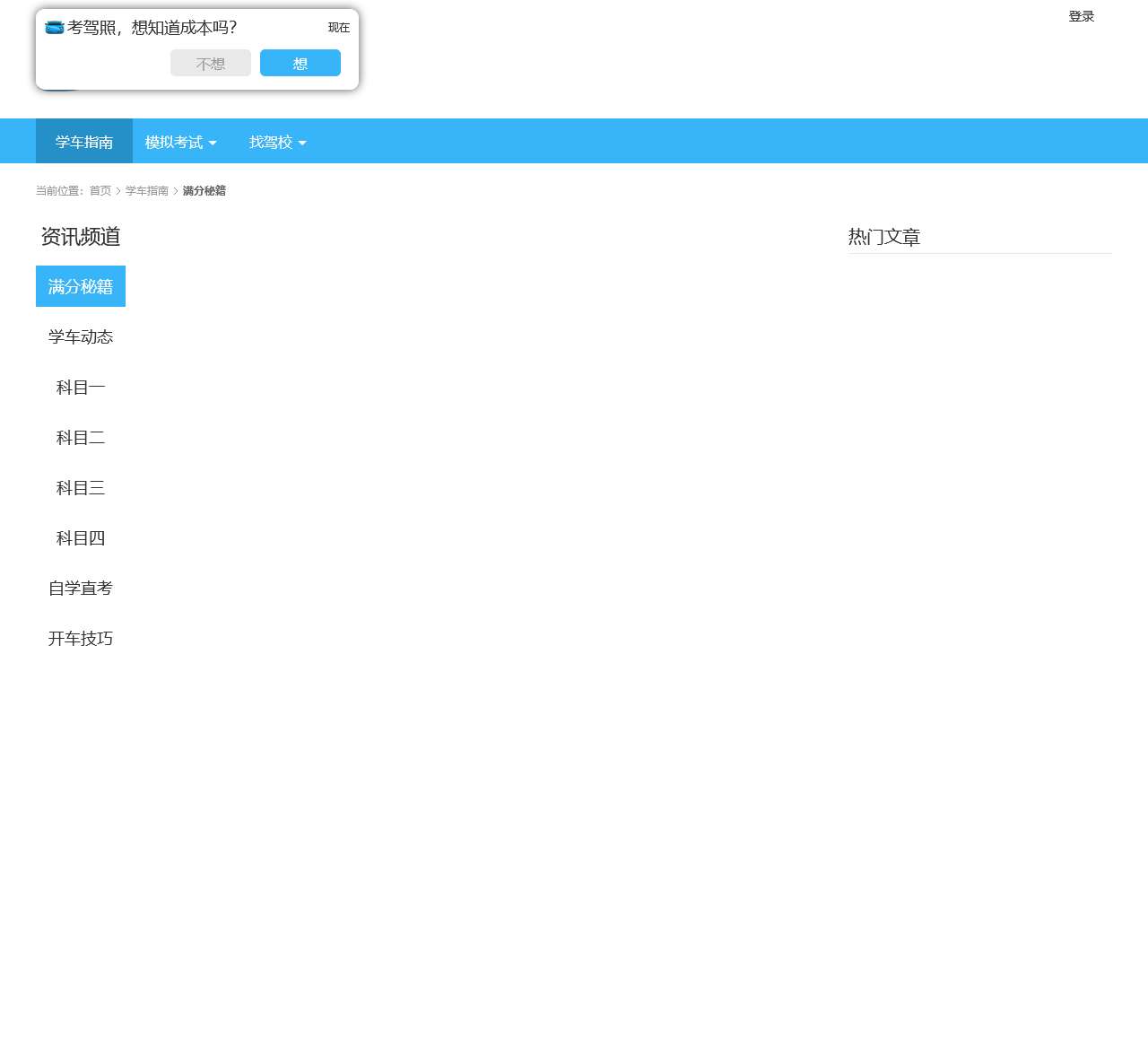Select the highlighted 满分秘籍 category

click(80, 286)
